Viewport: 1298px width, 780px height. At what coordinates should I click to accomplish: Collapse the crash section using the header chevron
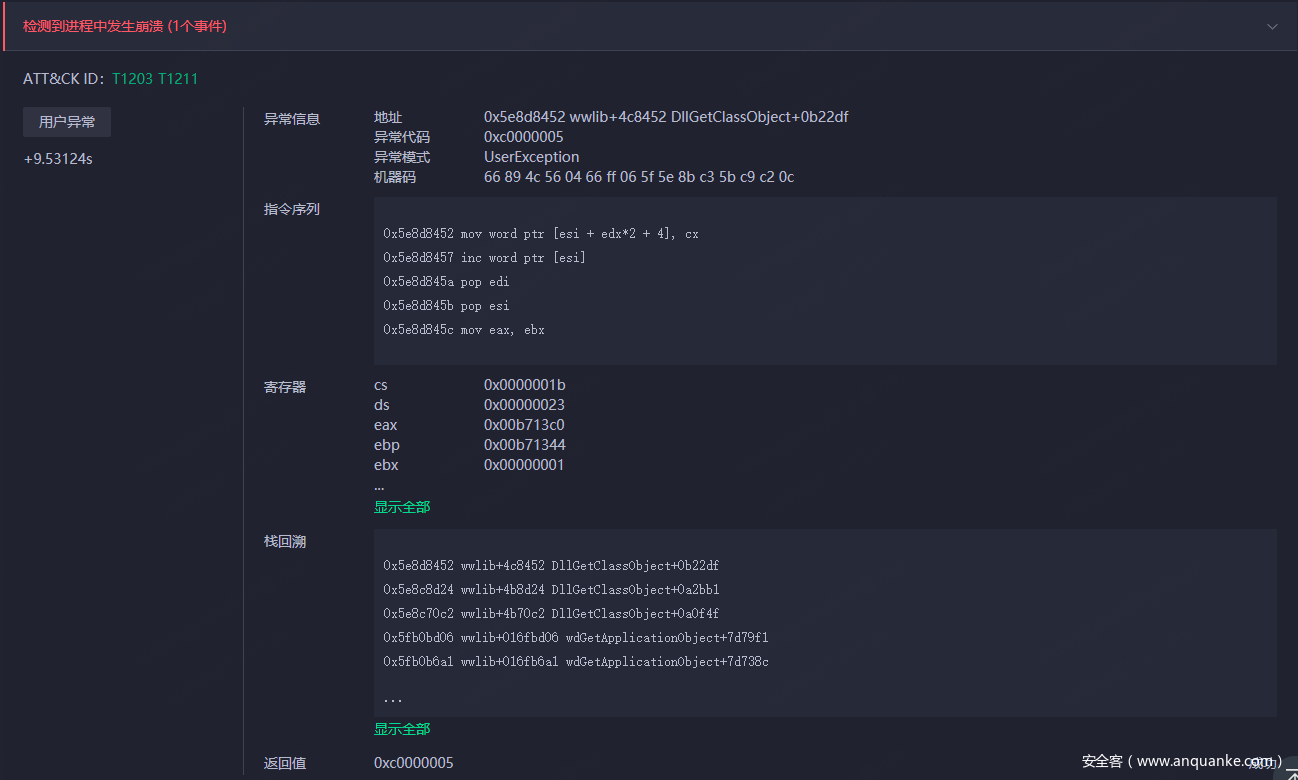click(1272, 27)
